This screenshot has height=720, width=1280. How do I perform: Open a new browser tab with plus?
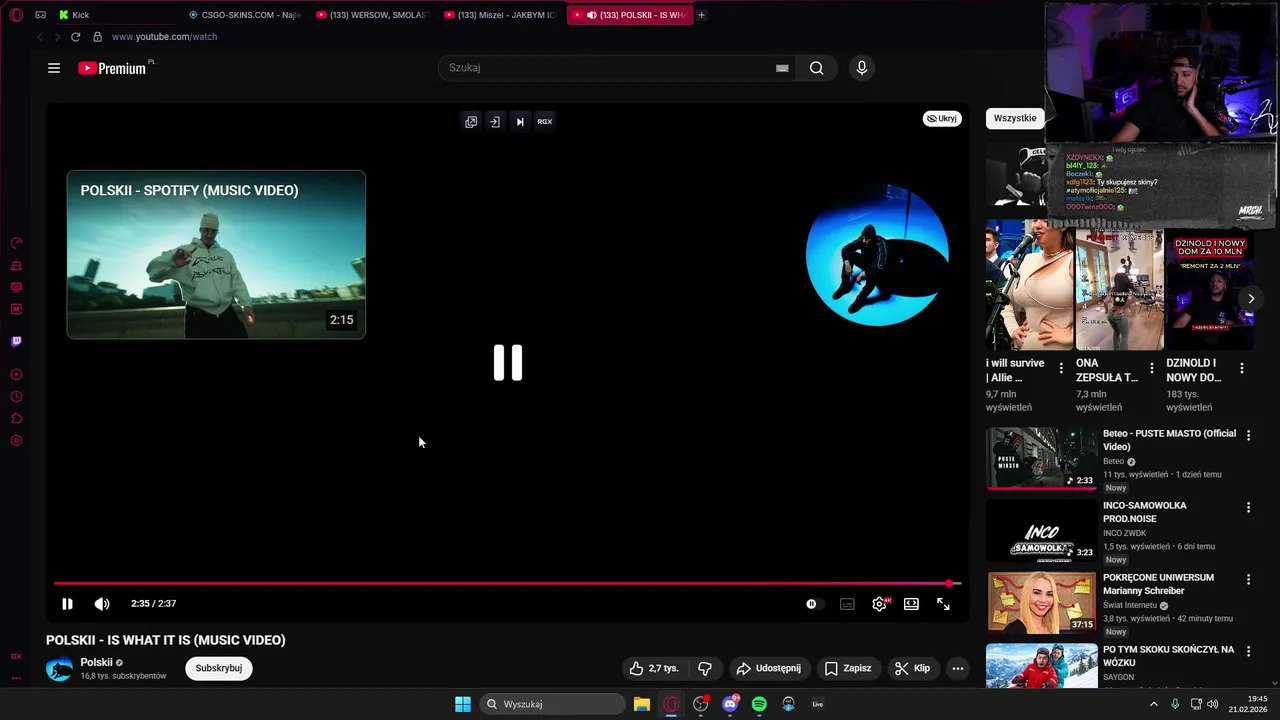701,15
